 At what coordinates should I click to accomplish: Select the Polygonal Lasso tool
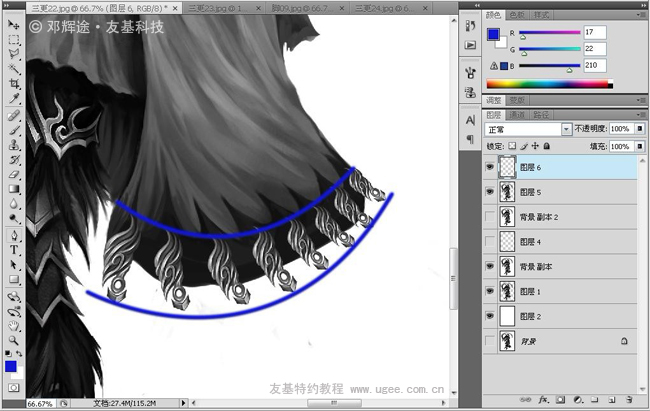tap(13, 54)
